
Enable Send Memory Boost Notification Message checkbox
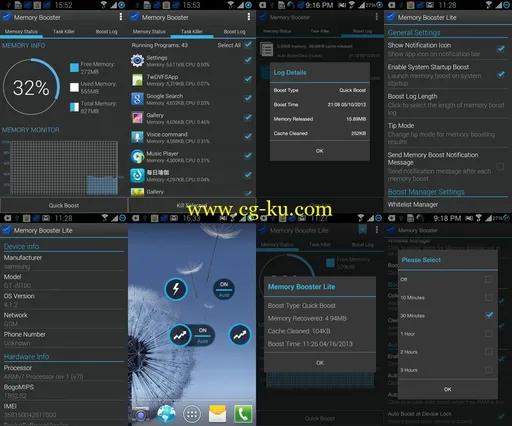[500, 166]
